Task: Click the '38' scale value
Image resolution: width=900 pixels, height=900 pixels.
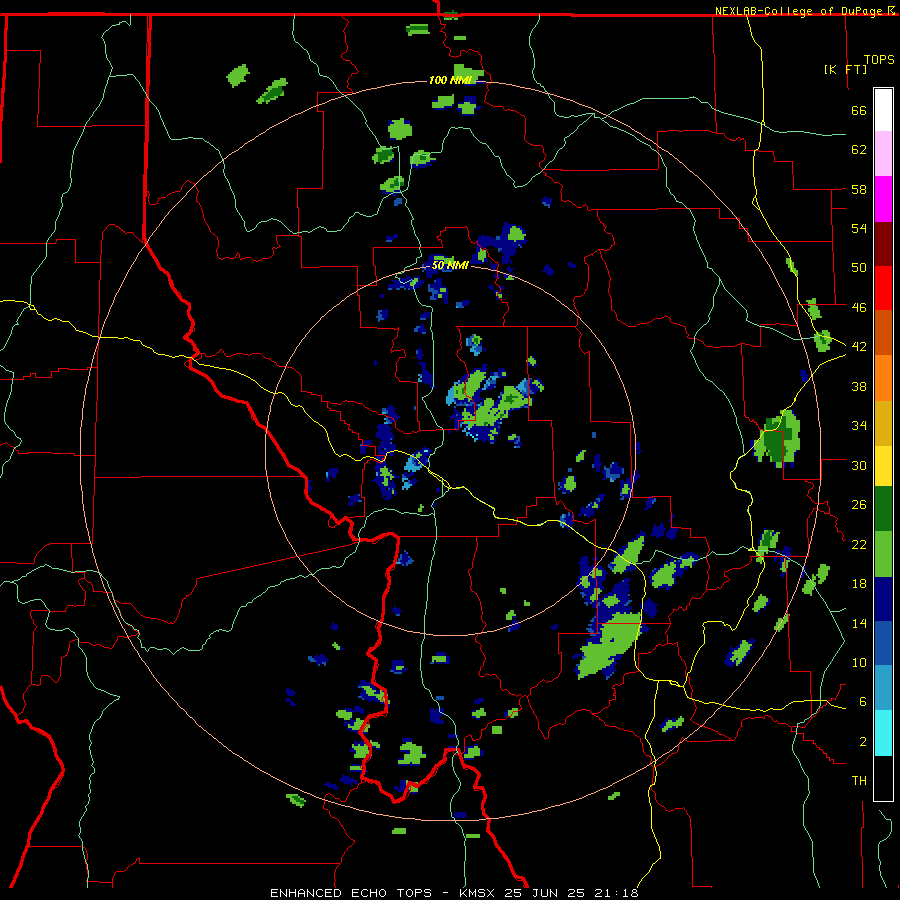Action: pos(859,386)
